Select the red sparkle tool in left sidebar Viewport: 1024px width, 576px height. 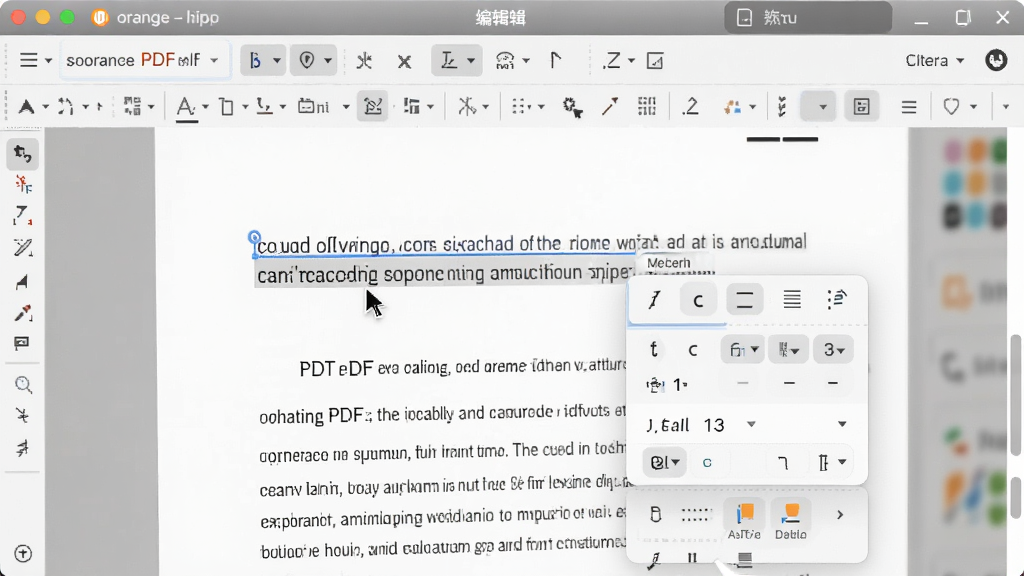[23, 185]
